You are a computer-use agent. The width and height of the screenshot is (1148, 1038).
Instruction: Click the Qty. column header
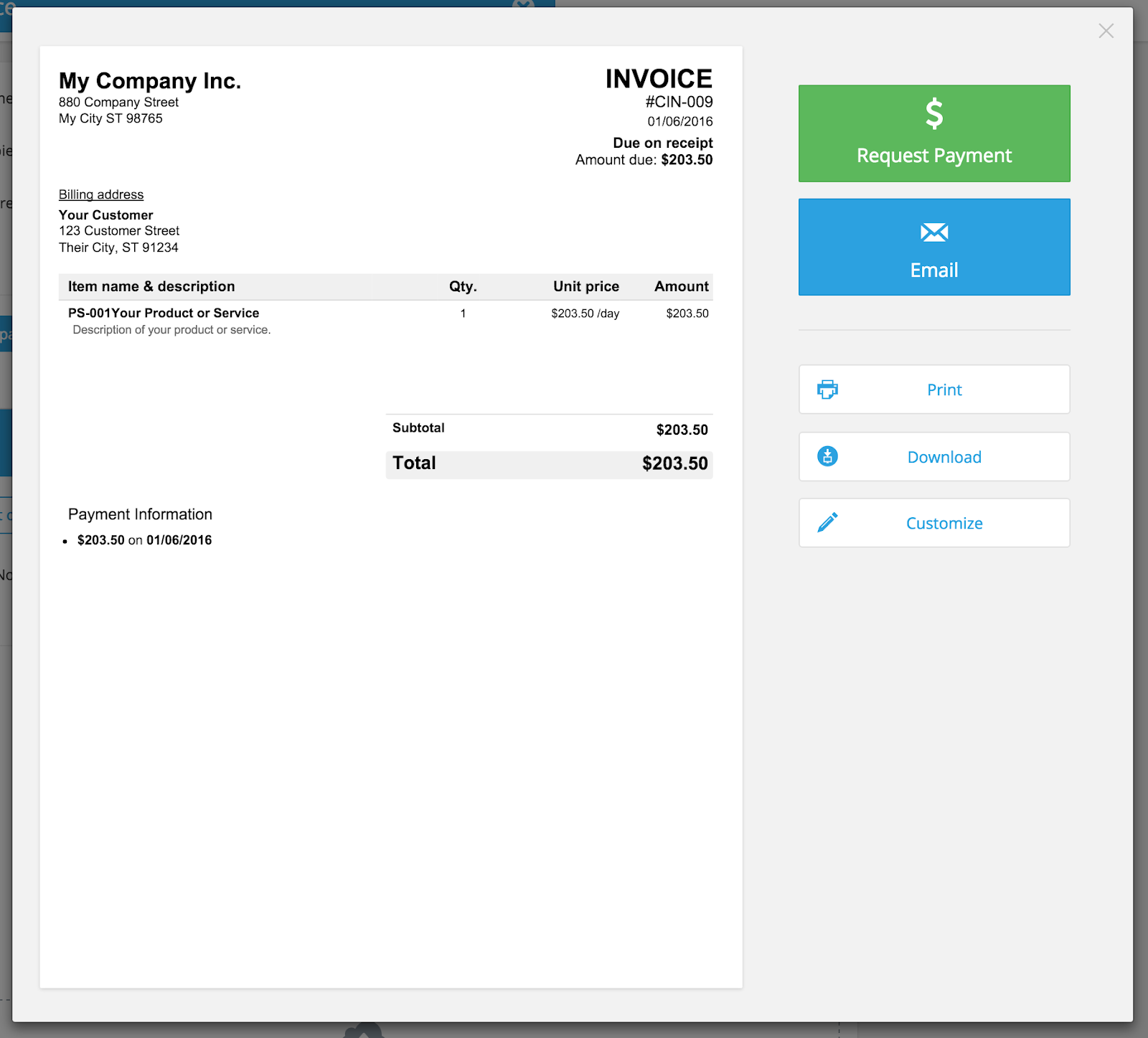[463, 286]
